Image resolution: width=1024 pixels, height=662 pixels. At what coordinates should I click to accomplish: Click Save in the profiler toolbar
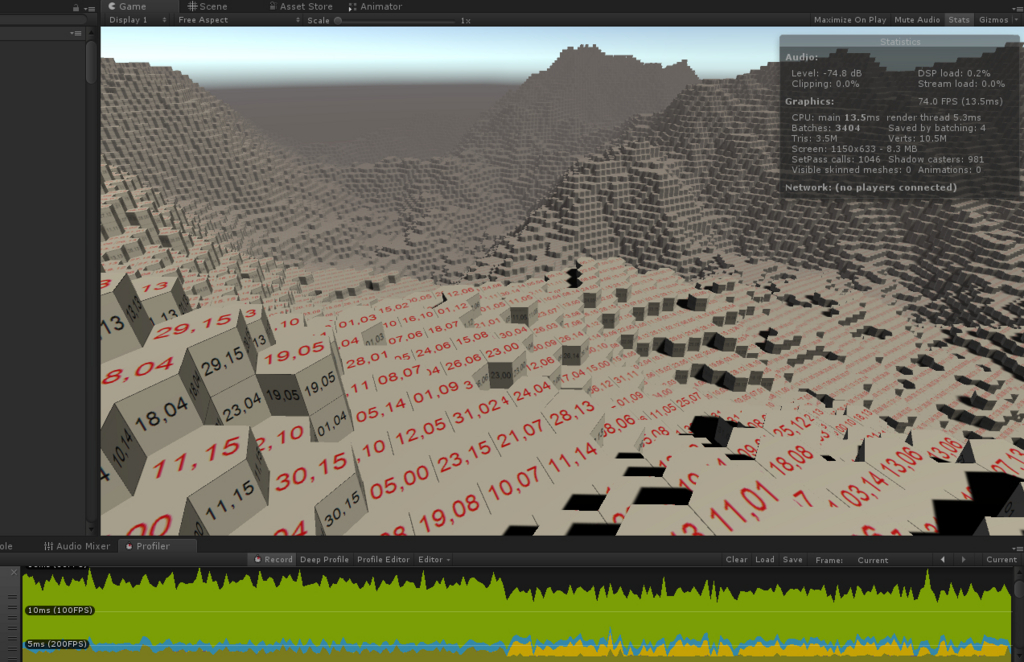[792, 560]
